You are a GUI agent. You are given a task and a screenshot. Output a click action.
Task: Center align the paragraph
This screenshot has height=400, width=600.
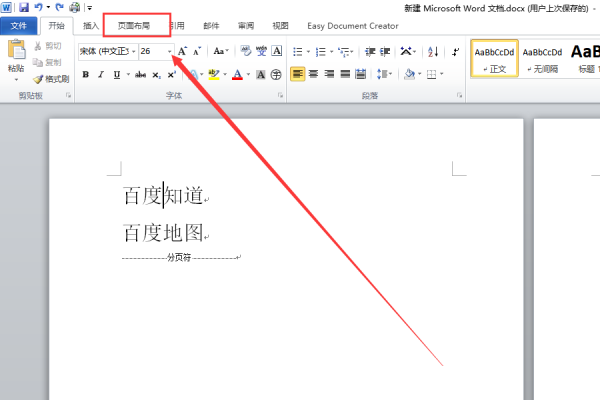313,74
